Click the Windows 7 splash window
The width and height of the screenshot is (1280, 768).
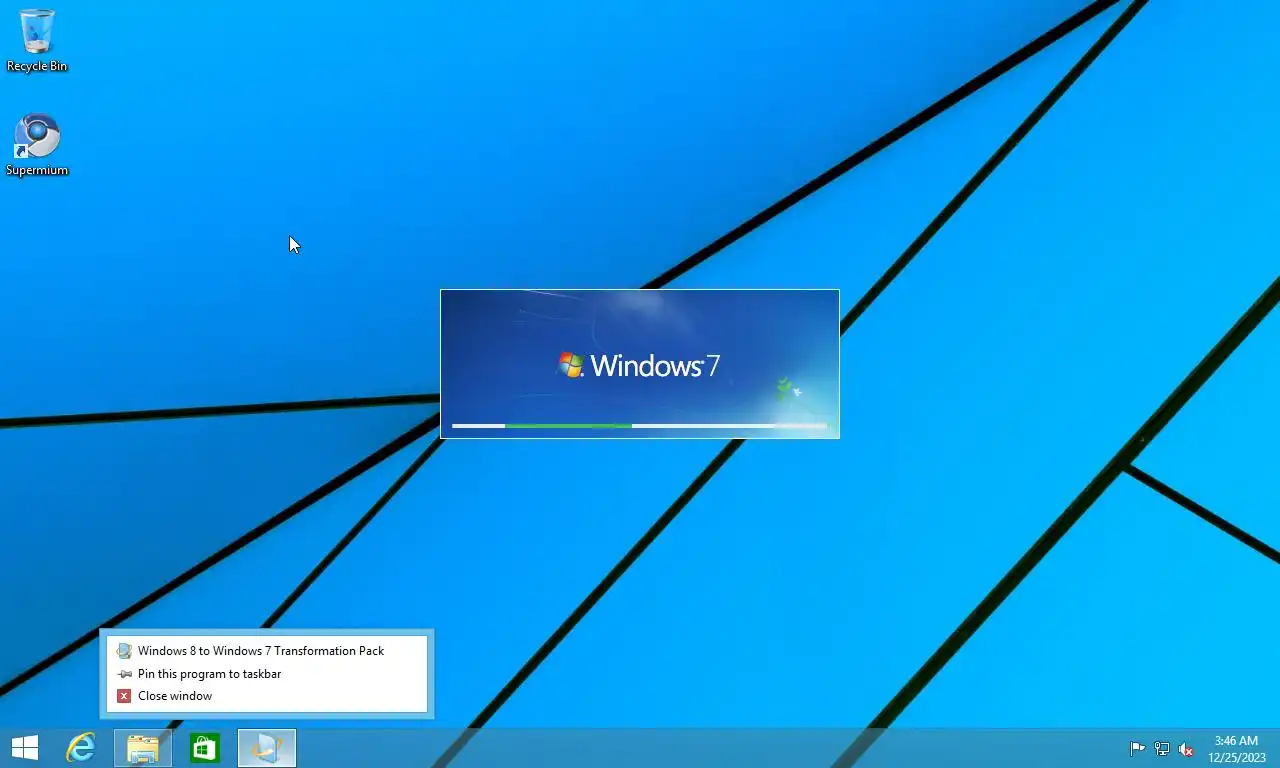coord(640,364)
